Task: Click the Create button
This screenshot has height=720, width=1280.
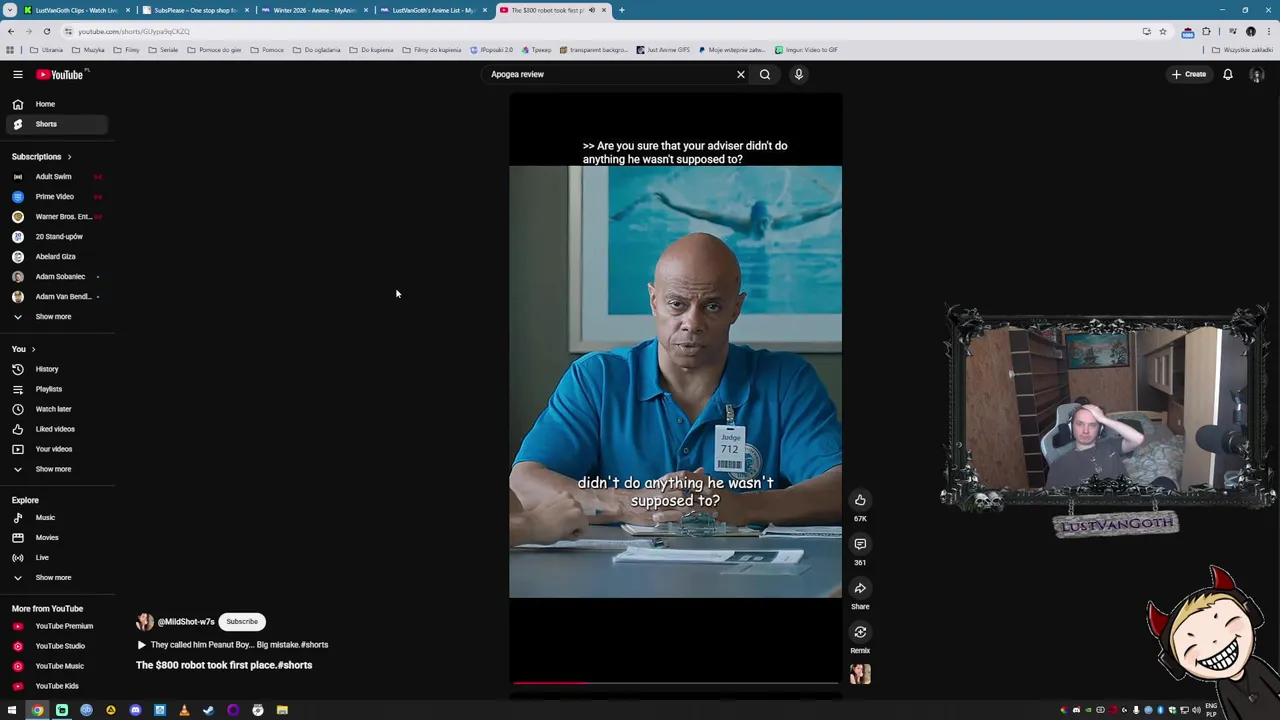Action: point(1190,74)
